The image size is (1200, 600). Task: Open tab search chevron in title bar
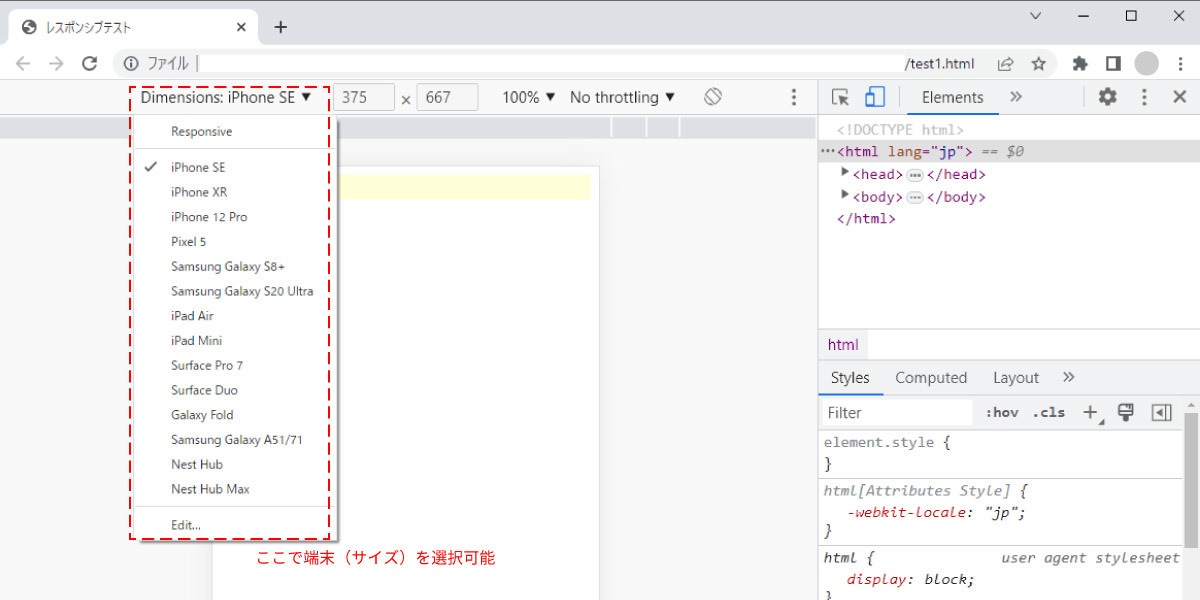[1036, 15]
